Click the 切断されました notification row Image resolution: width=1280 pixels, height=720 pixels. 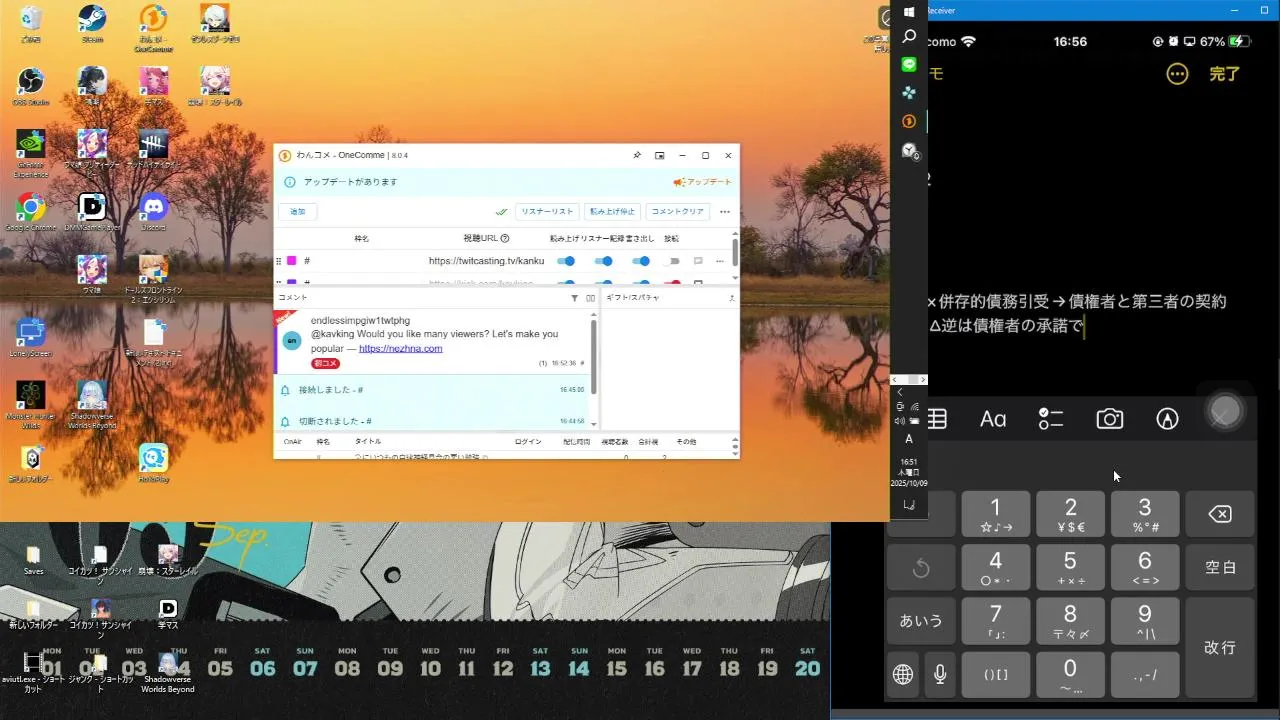pos(433,421)
